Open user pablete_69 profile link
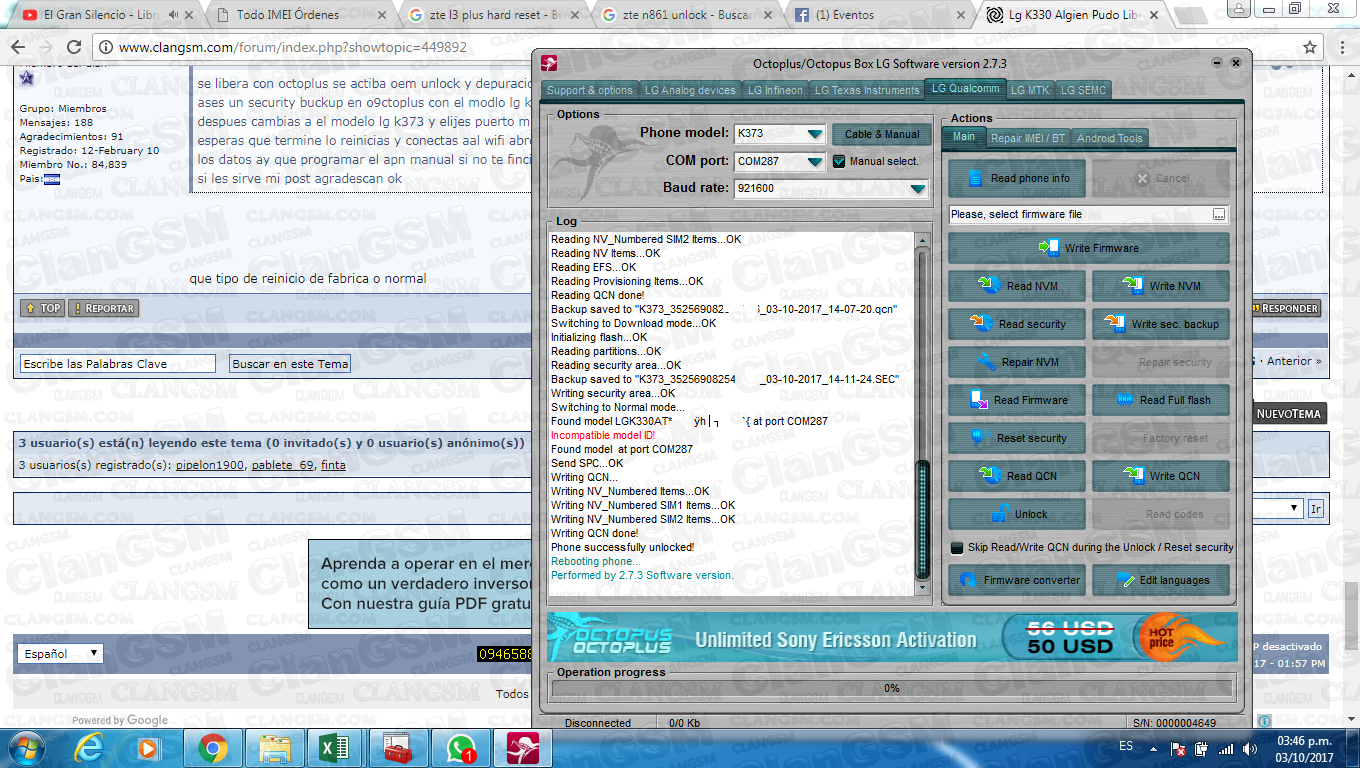 (x=283, y=465)
